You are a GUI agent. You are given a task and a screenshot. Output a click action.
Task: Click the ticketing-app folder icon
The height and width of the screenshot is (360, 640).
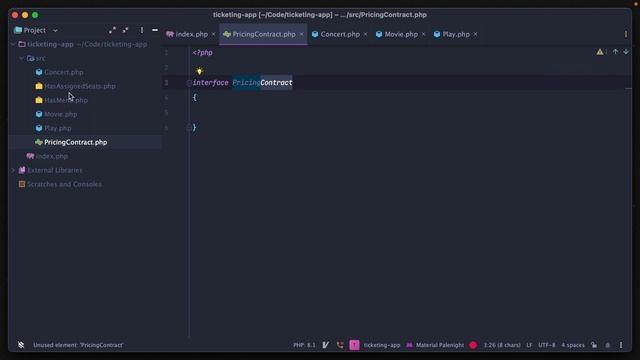[x=22, y=44]
